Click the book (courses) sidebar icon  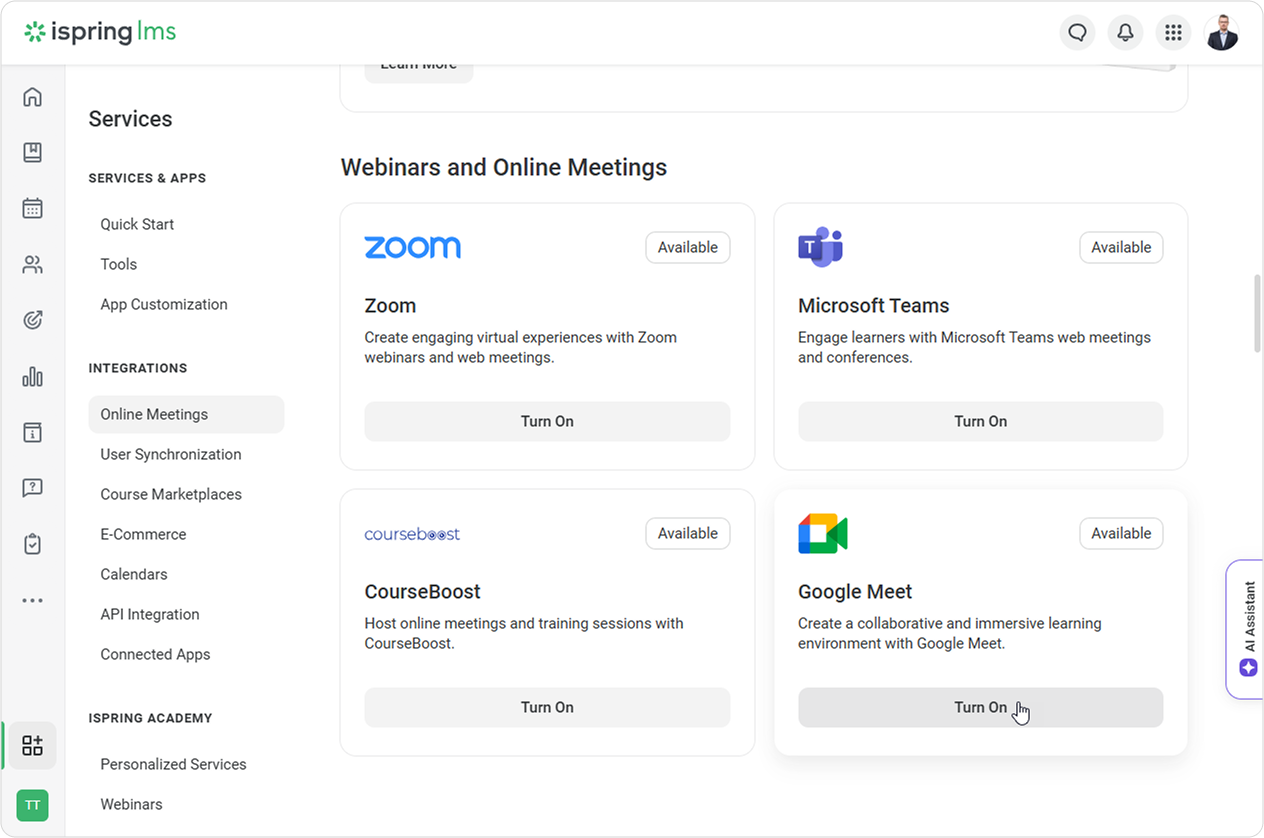(33, 152)
